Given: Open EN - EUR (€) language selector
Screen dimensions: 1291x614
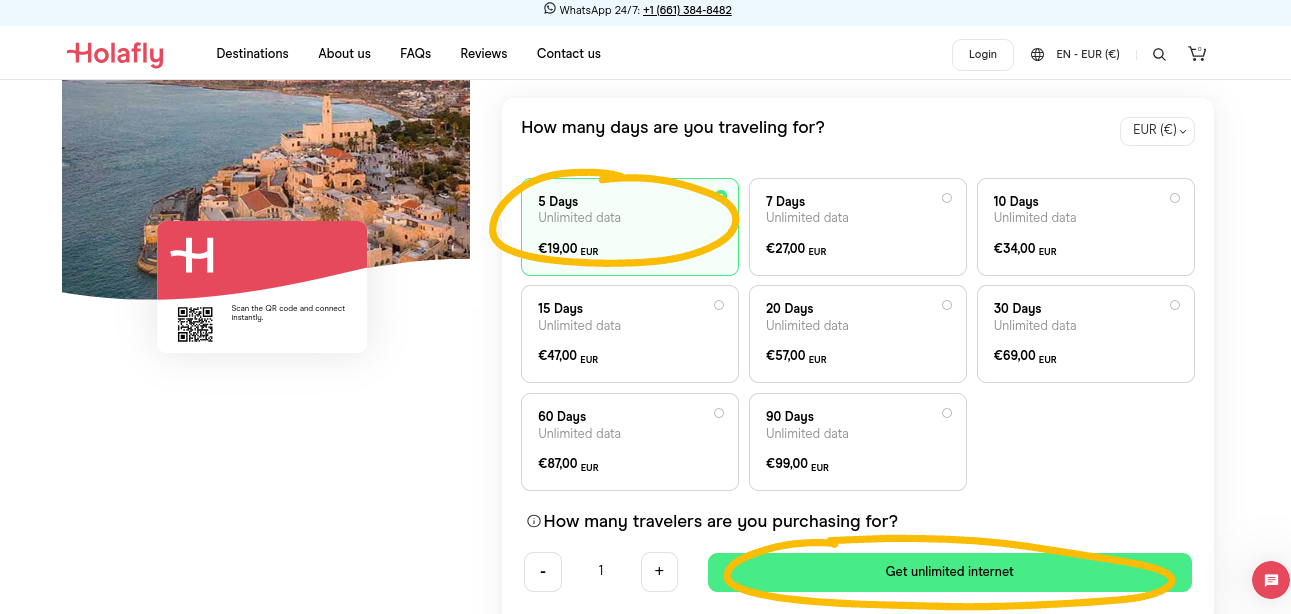Looking at the screenshot, I should [x=1087, y=55].
